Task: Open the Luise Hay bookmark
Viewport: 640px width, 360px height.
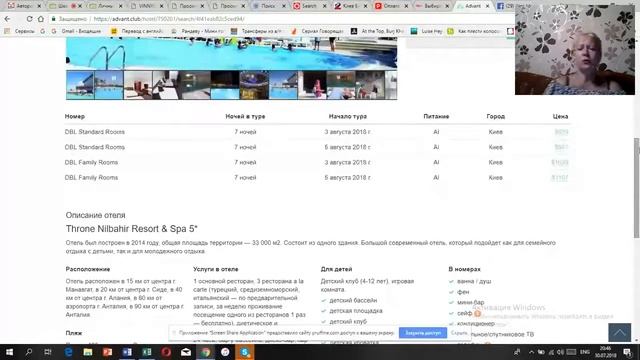Action: tap(427, 31)
